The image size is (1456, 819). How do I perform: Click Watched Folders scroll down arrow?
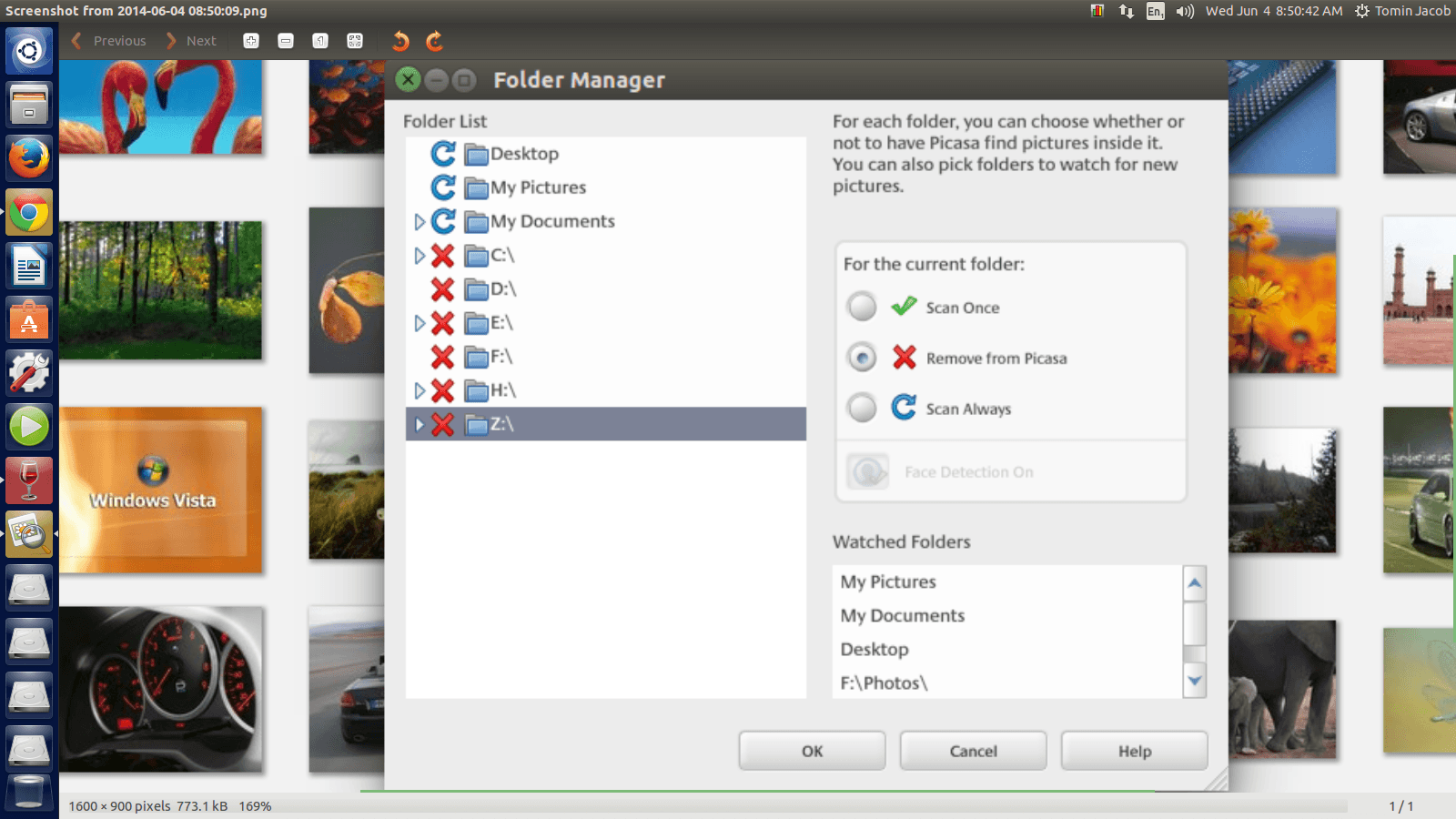click(1195, 681)
